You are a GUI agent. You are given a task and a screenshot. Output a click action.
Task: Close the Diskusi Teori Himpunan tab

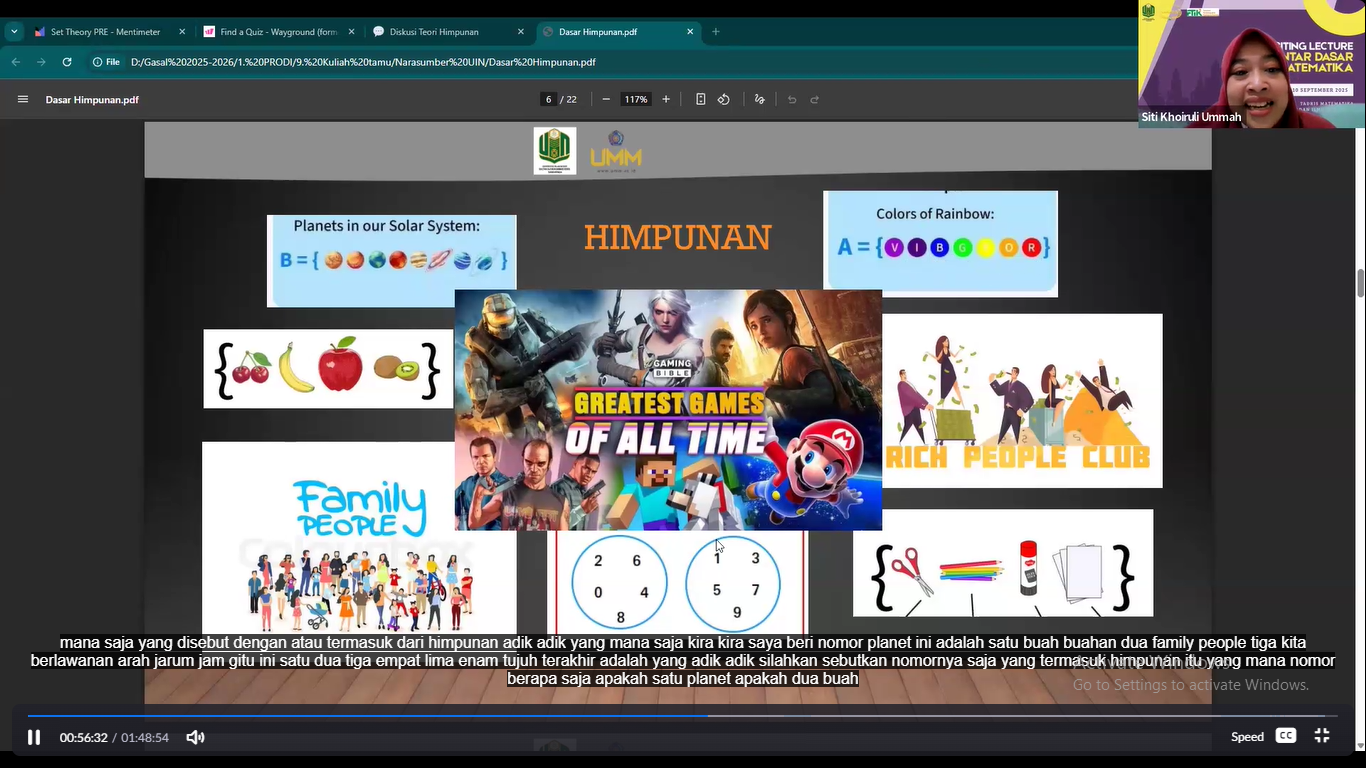(x=521, y=32)
